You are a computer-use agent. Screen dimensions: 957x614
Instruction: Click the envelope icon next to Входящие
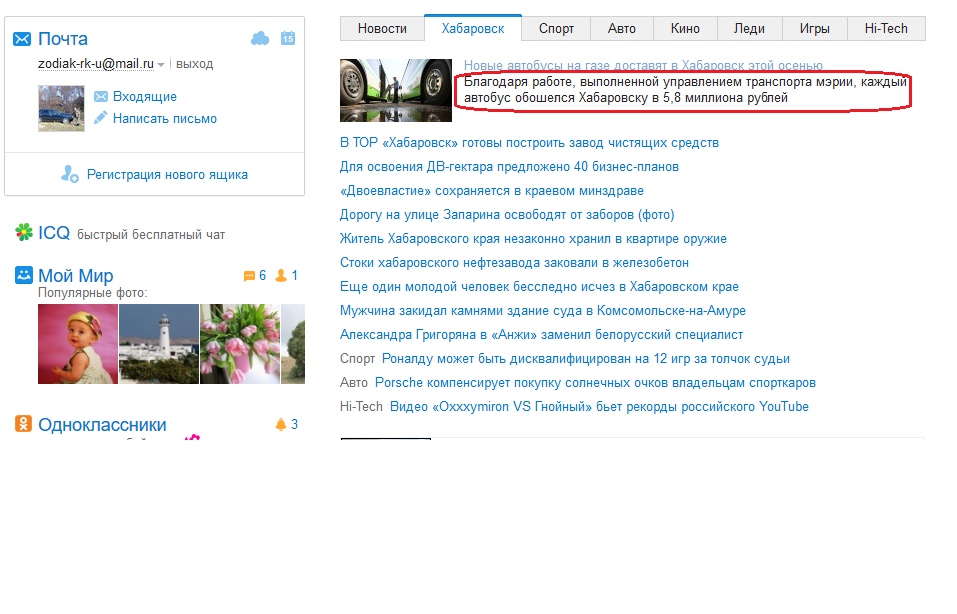pyautogui.click(x=101, y=97)
